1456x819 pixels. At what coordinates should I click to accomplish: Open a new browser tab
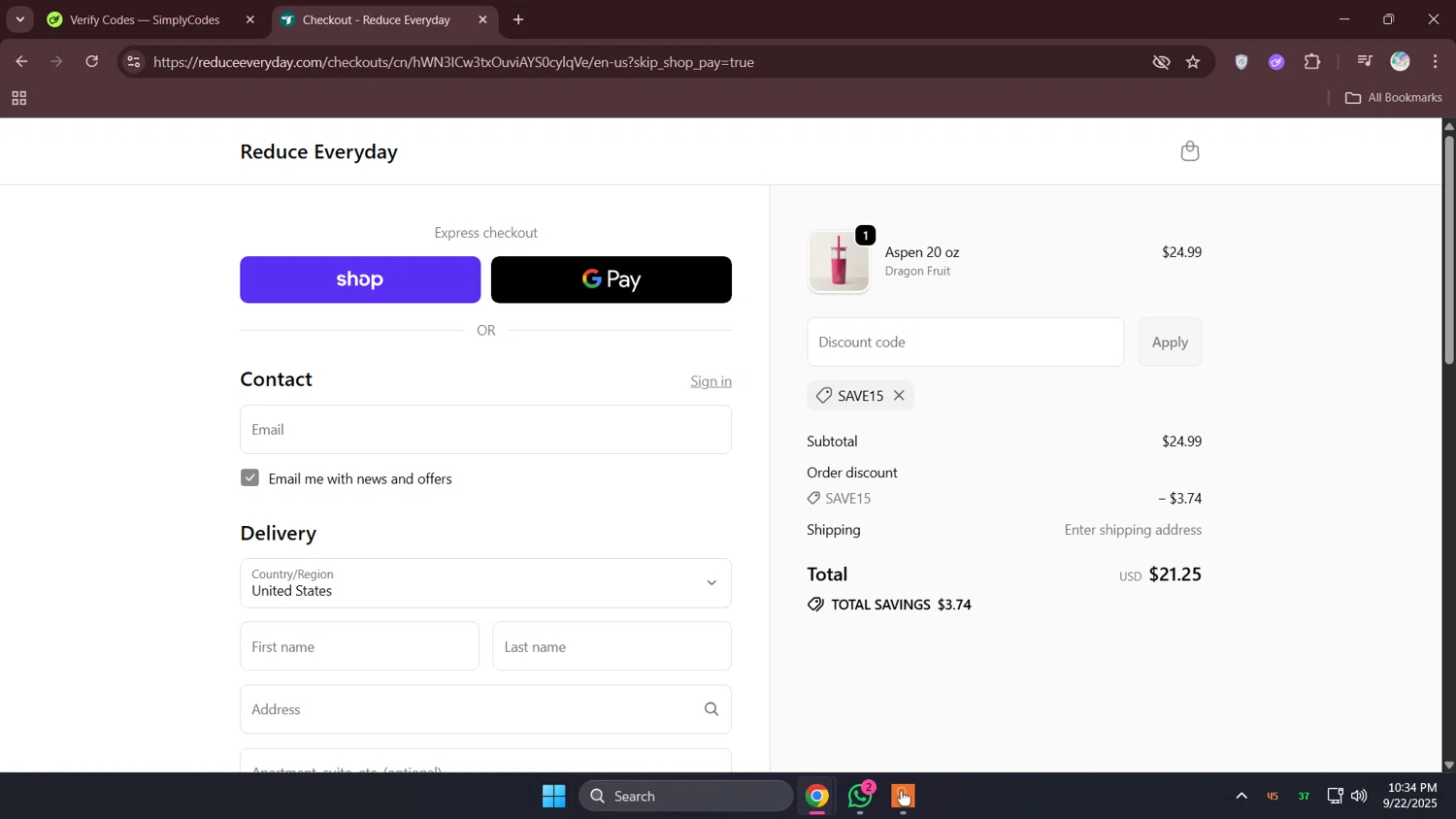(x=518, y=19)
